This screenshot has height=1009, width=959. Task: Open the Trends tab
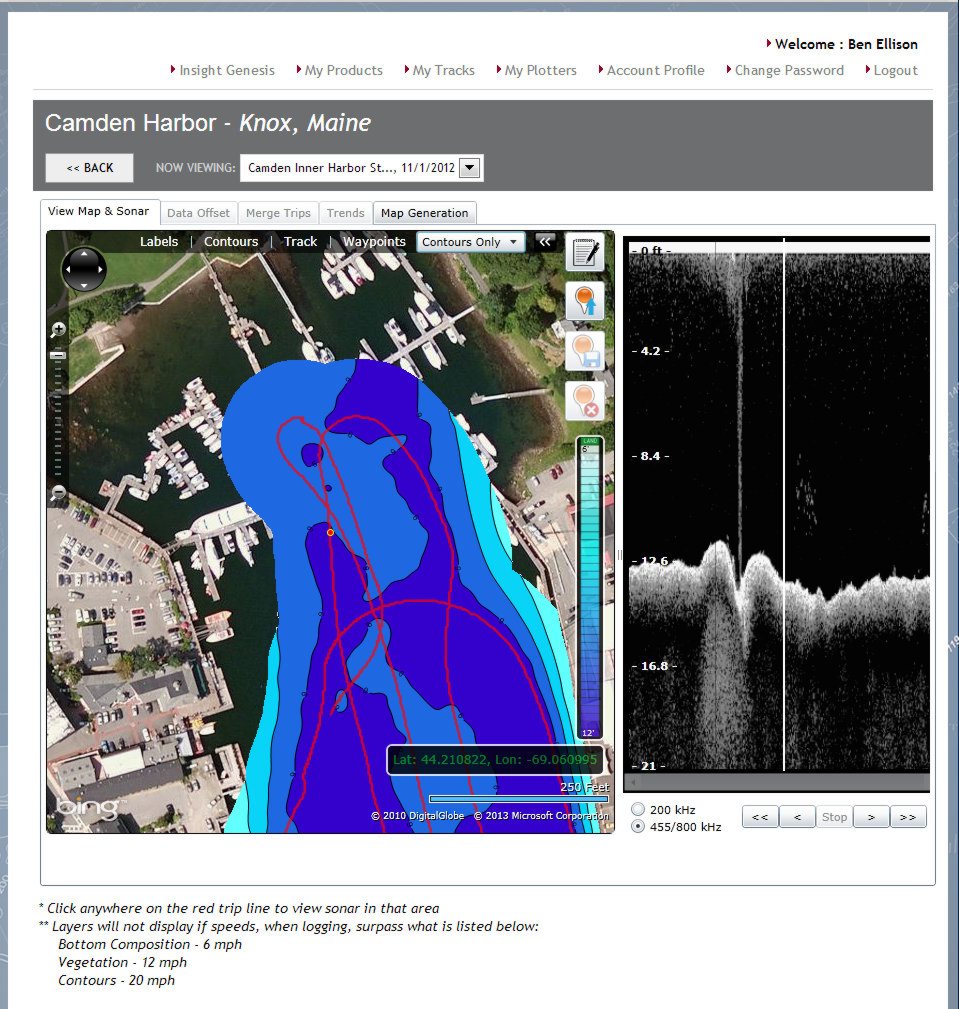coord(346,213)
